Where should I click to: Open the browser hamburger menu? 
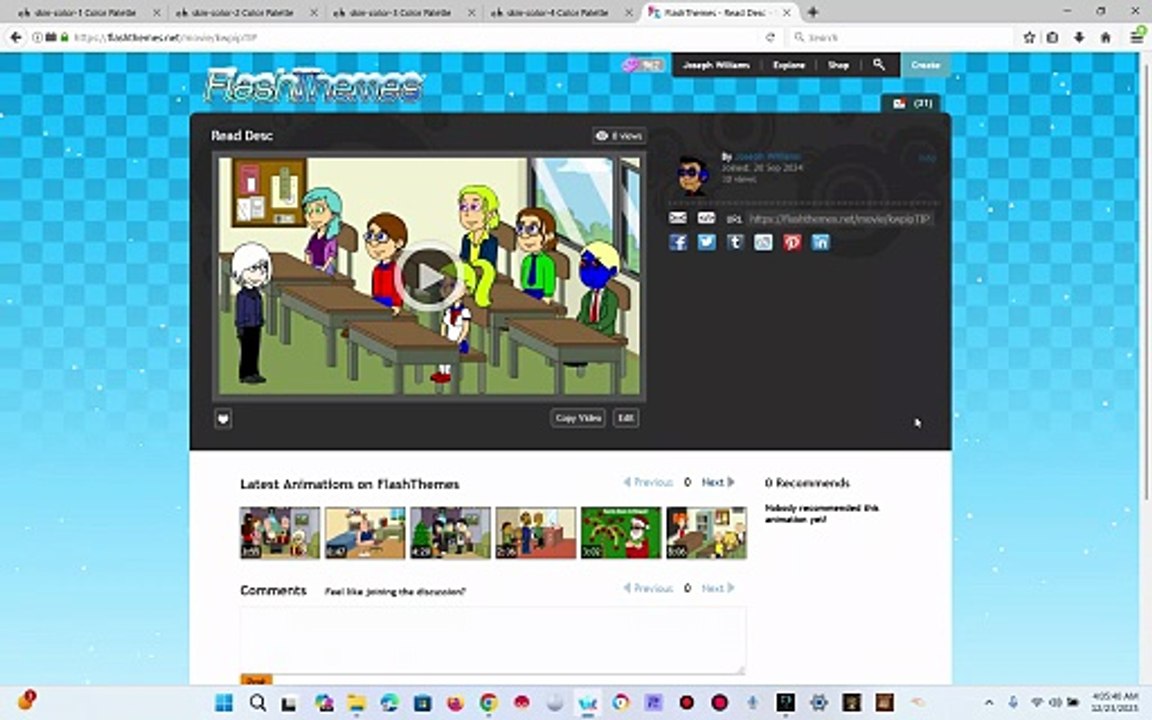point(1137,37)
